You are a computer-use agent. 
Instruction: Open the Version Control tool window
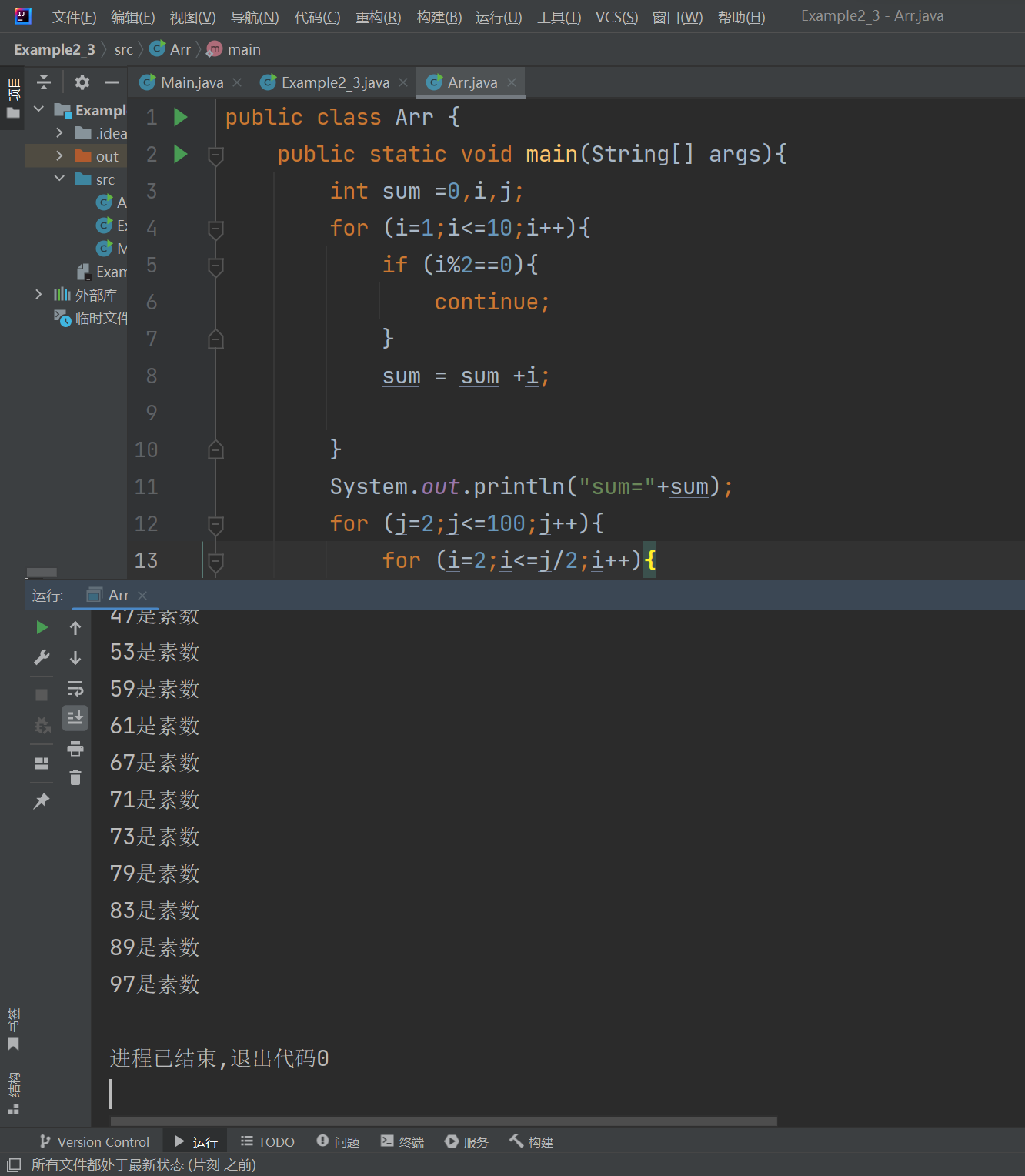click(x=95, y=1142)
